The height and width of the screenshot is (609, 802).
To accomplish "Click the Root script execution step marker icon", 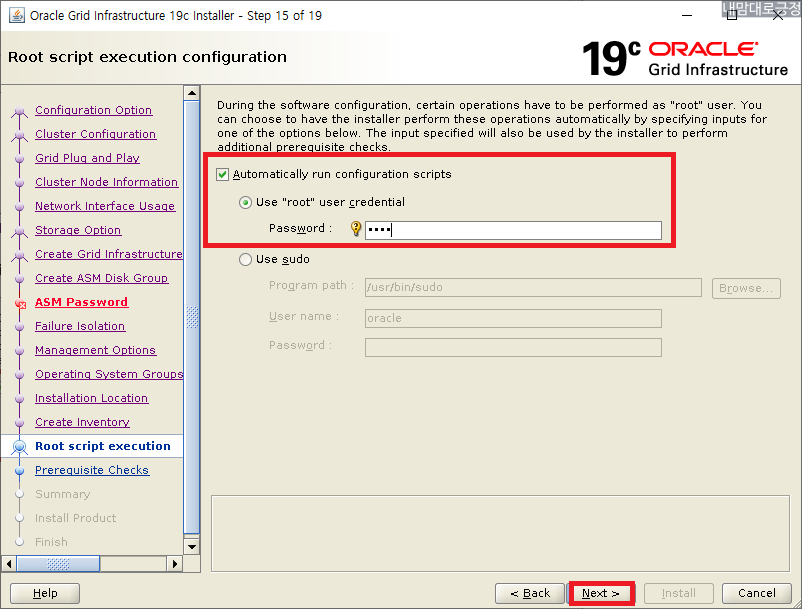I will [x=19, y=446].
